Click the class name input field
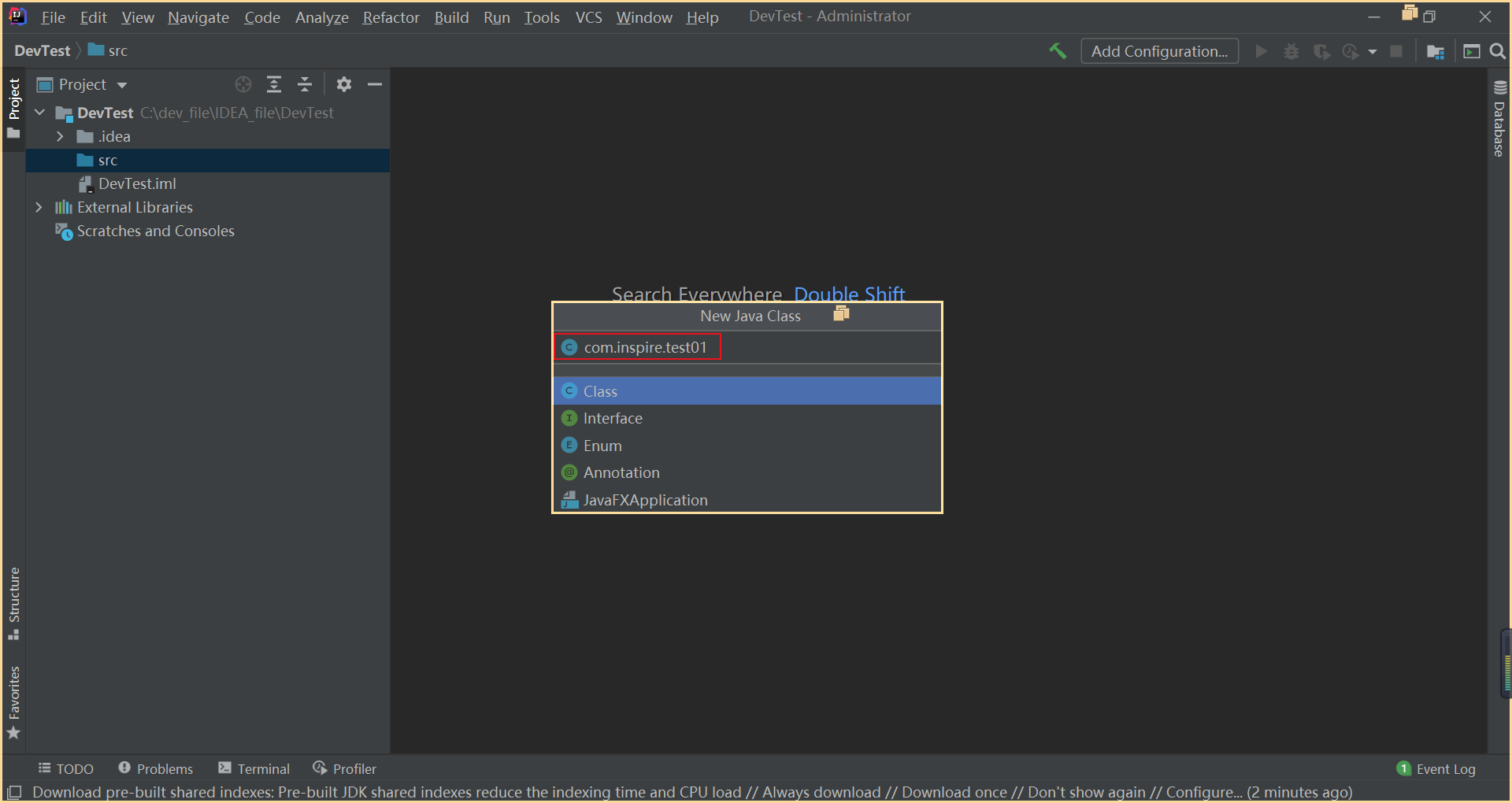 coord(747,347)
